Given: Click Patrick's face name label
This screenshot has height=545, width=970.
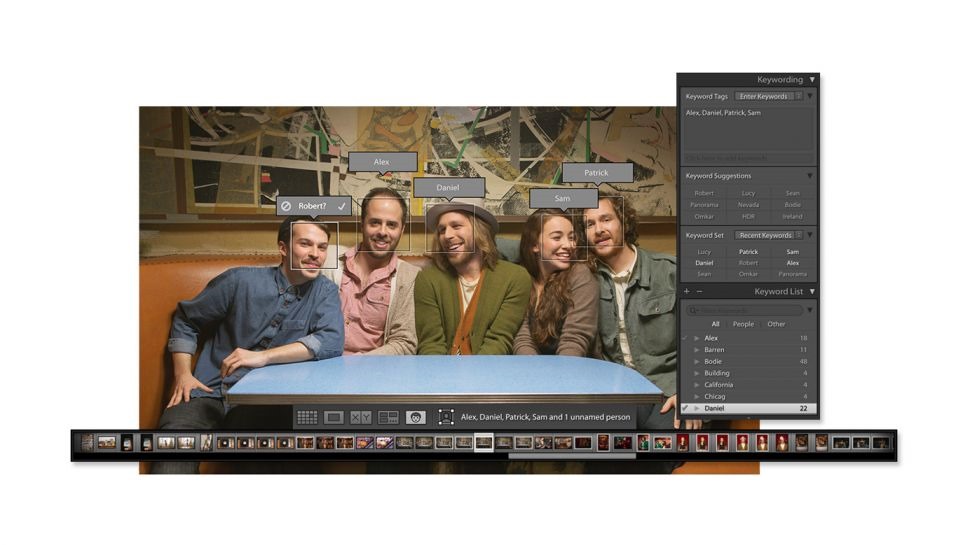Looking at the screenshot, I should [x=596, y=172].
